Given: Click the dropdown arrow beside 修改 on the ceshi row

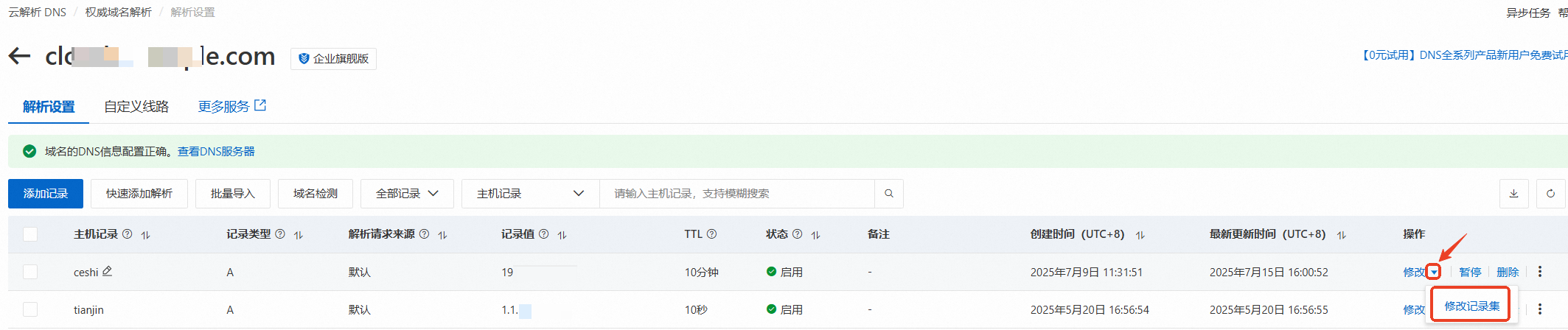Looking at the screenshot, I should pos(1433,272).
